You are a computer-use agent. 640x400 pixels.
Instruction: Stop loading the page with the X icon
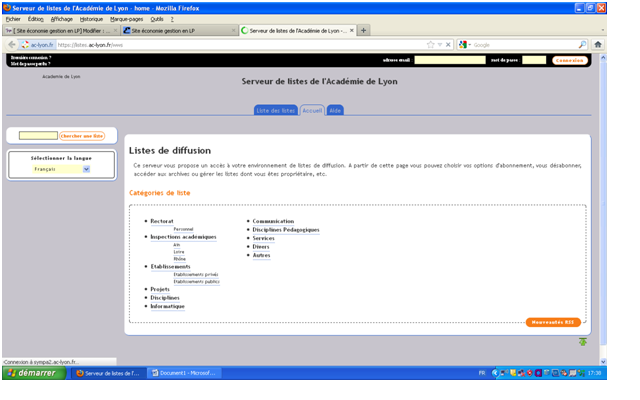click(x=448, y=45)
